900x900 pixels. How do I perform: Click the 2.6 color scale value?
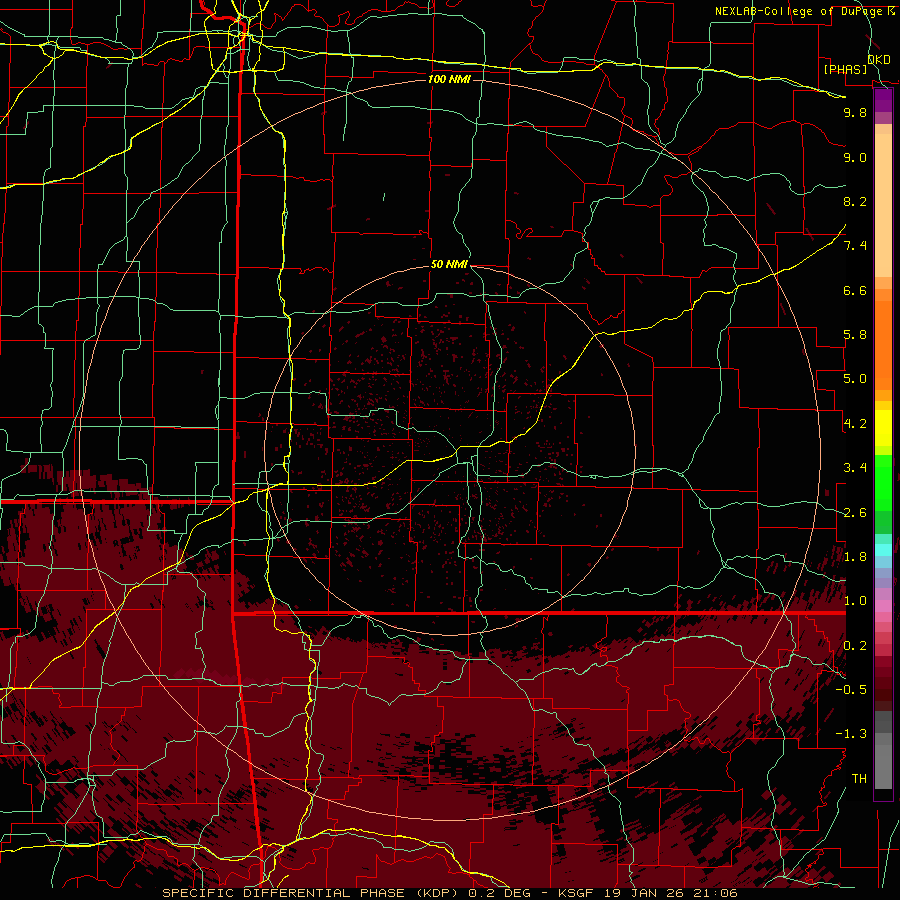click(x=855, y=513)
